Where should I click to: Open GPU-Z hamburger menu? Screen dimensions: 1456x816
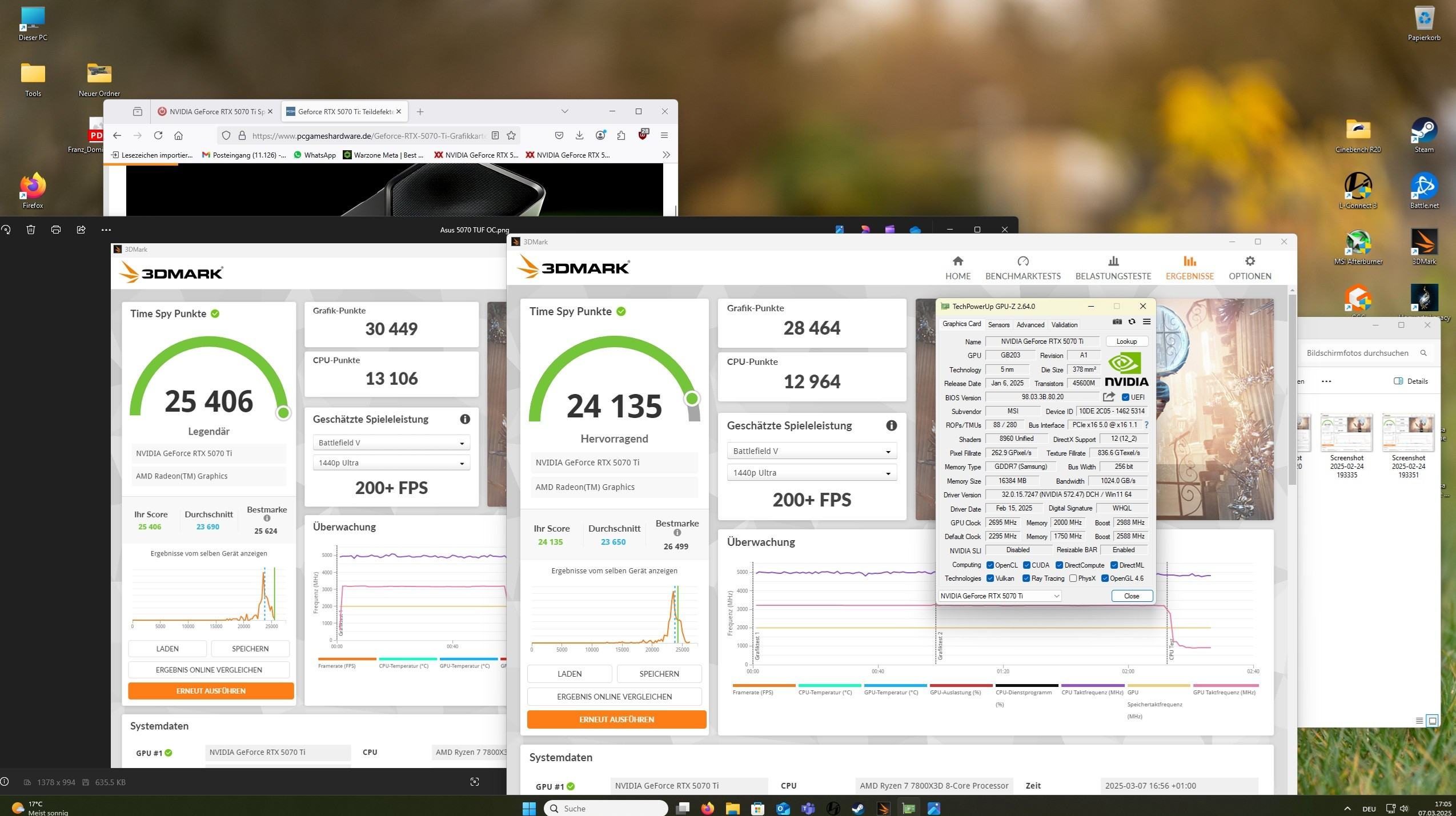1146,322
